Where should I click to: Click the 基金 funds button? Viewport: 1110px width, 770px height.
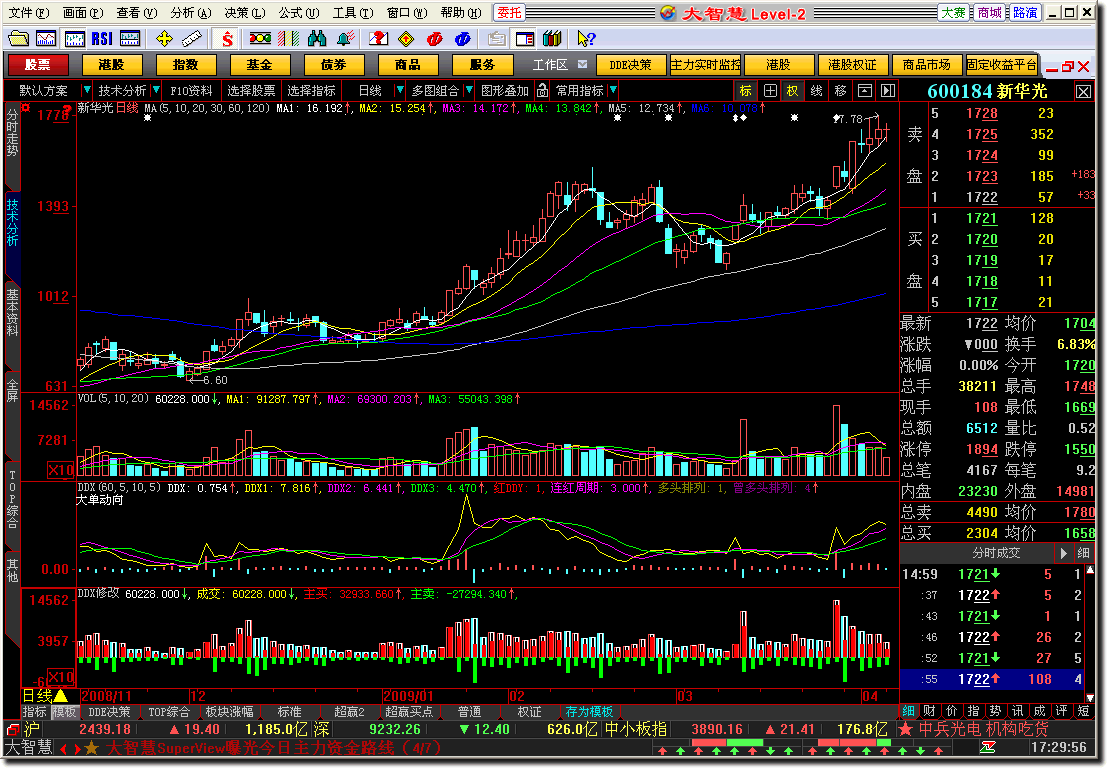(259, 64)
